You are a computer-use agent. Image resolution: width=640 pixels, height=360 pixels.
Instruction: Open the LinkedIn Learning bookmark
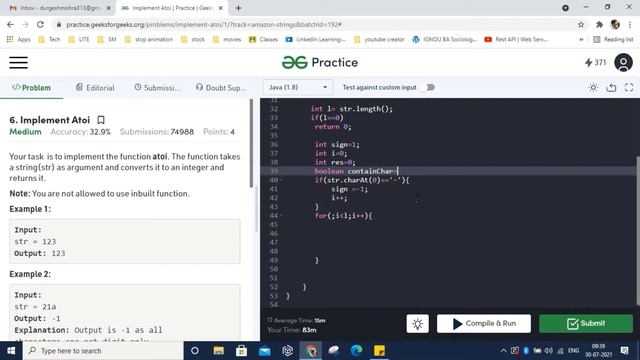tap(316, 40)
